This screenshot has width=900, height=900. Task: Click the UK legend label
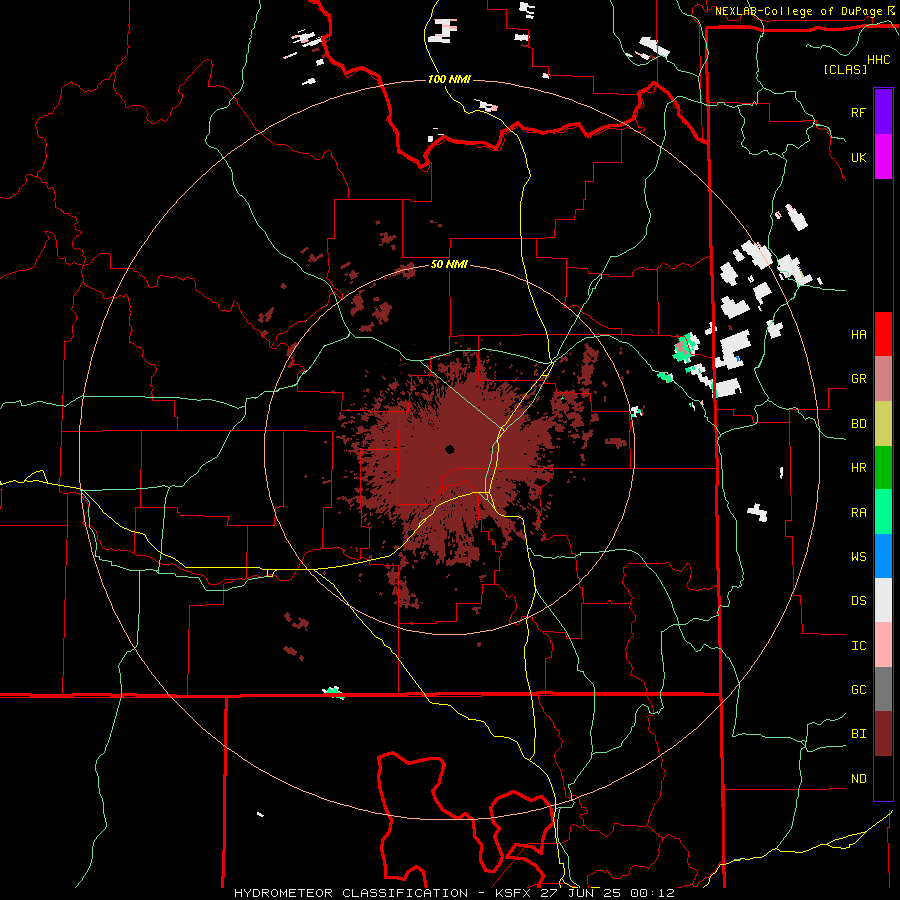[859, 157]
